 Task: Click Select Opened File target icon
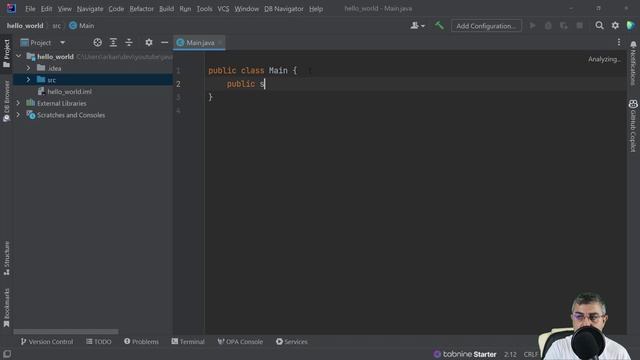click(x=97, y=42)
